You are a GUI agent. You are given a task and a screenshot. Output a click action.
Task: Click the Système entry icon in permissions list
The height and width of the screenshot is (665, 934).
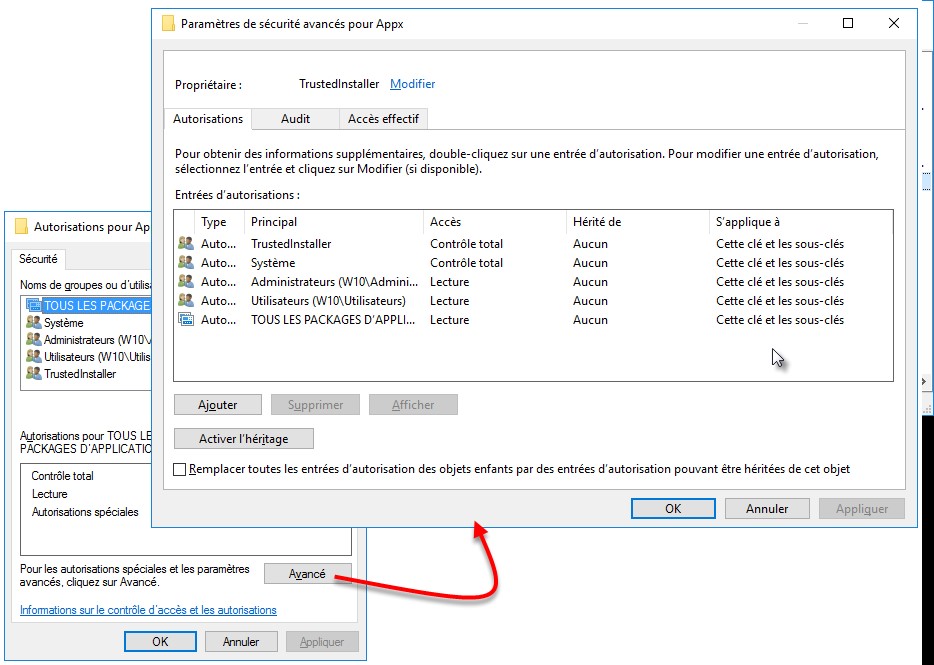[x=186, y=263]
